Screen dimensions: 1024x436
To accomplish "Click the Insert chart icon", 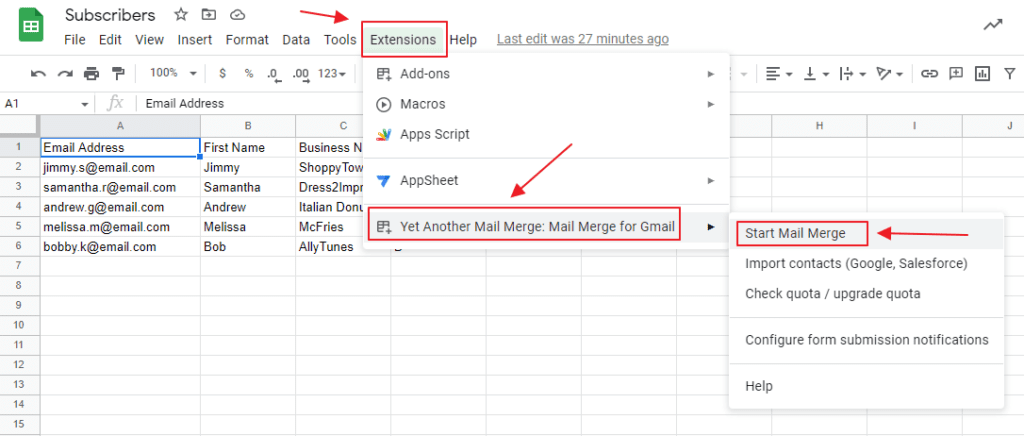I will click(982, 74).
